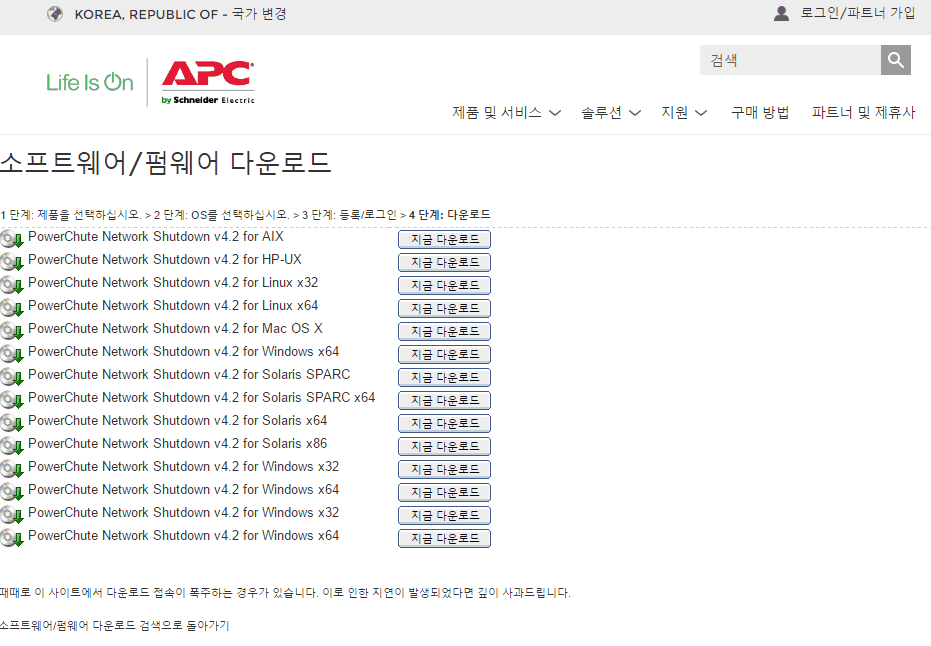
Task: Select the text PowerChute for Solaris SPARC x64
Action: [201, 397]
